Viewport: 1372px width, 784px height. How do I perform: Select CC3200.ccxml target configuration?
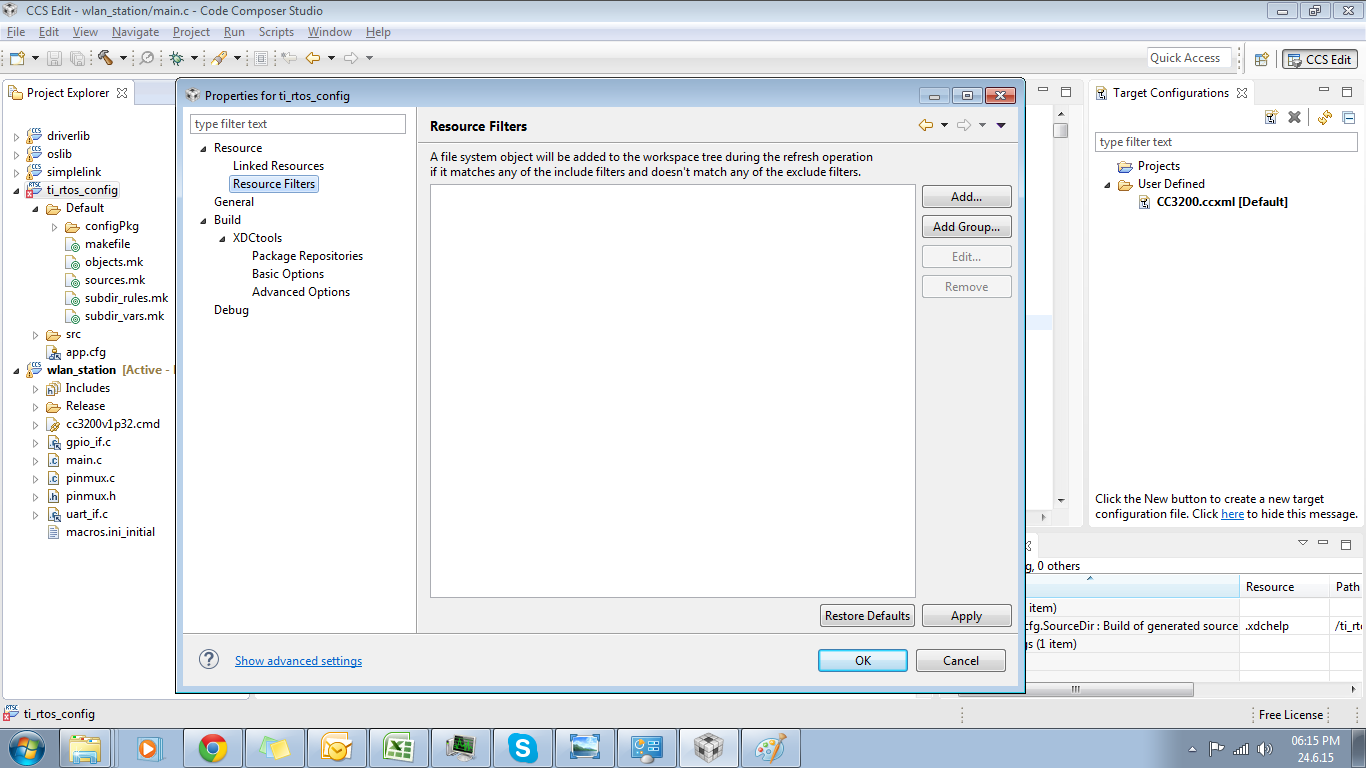[x=1222, y=202]
